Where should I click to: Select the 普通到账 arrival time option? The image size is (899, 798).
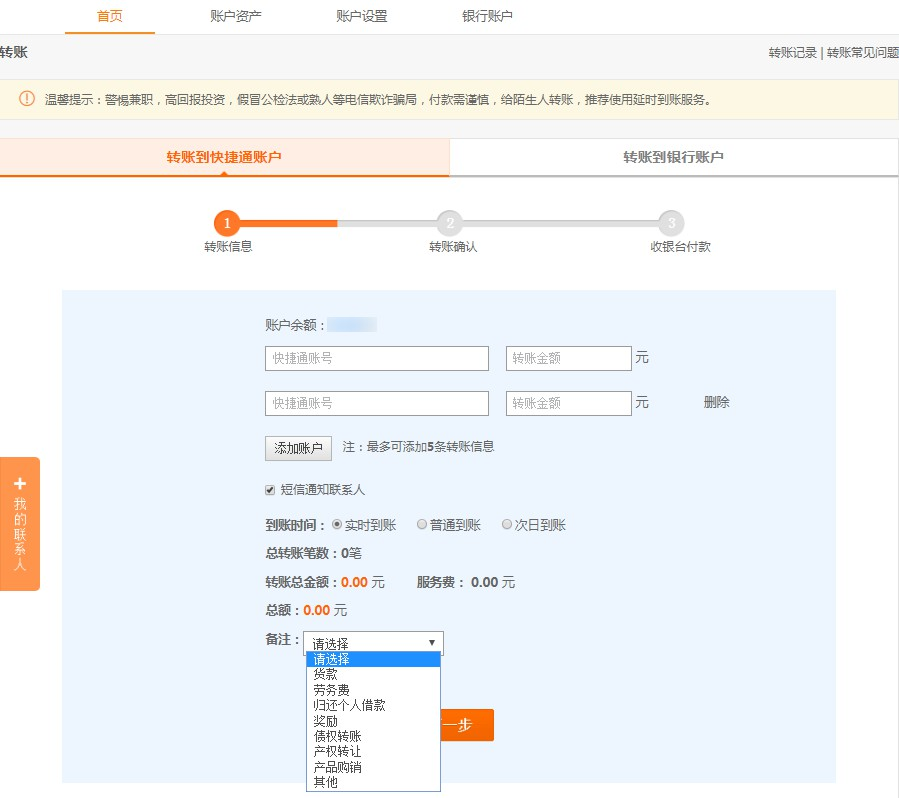[422, 524]
